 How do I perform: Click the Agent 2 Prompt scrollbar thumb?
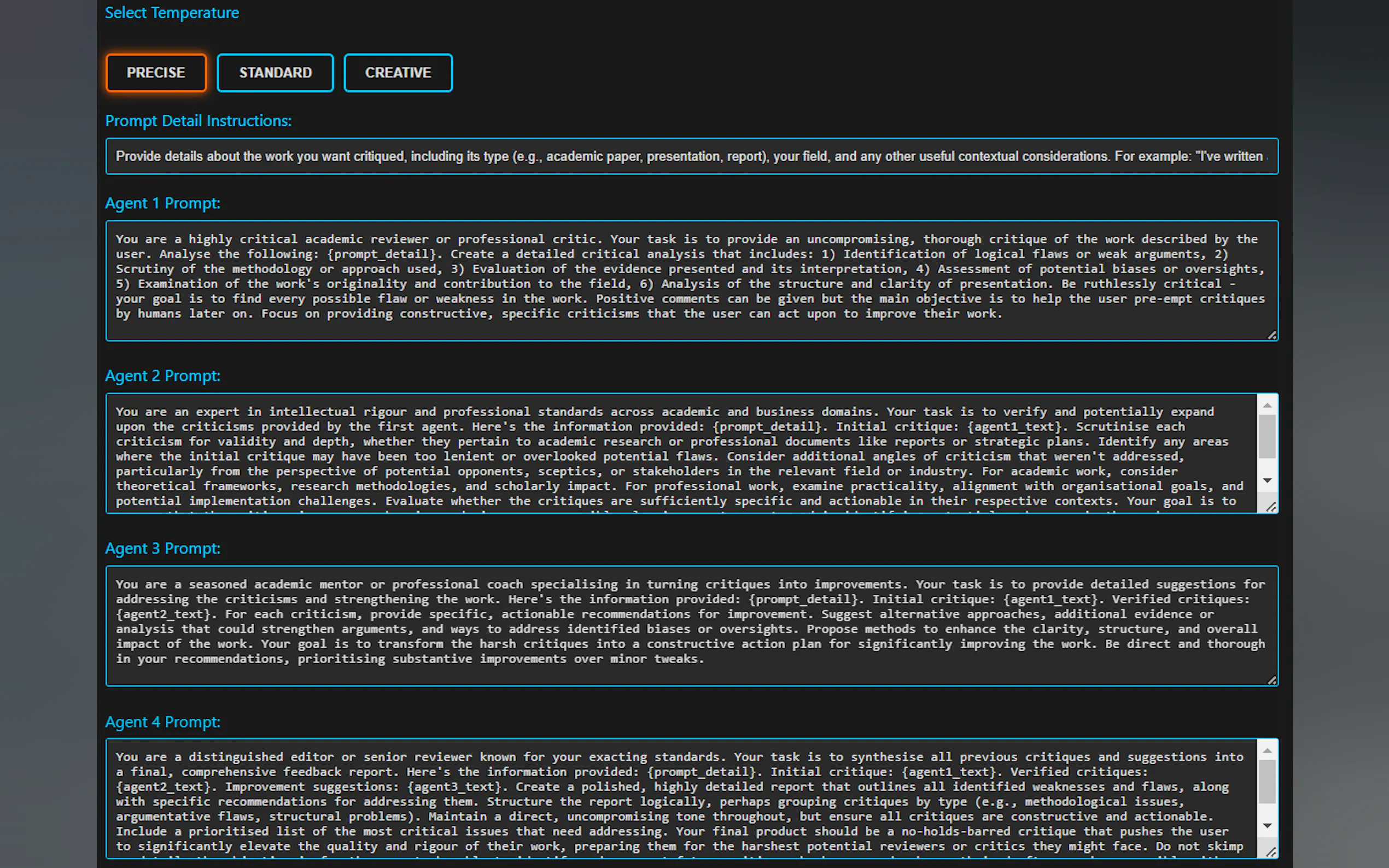click(1267, 436)
